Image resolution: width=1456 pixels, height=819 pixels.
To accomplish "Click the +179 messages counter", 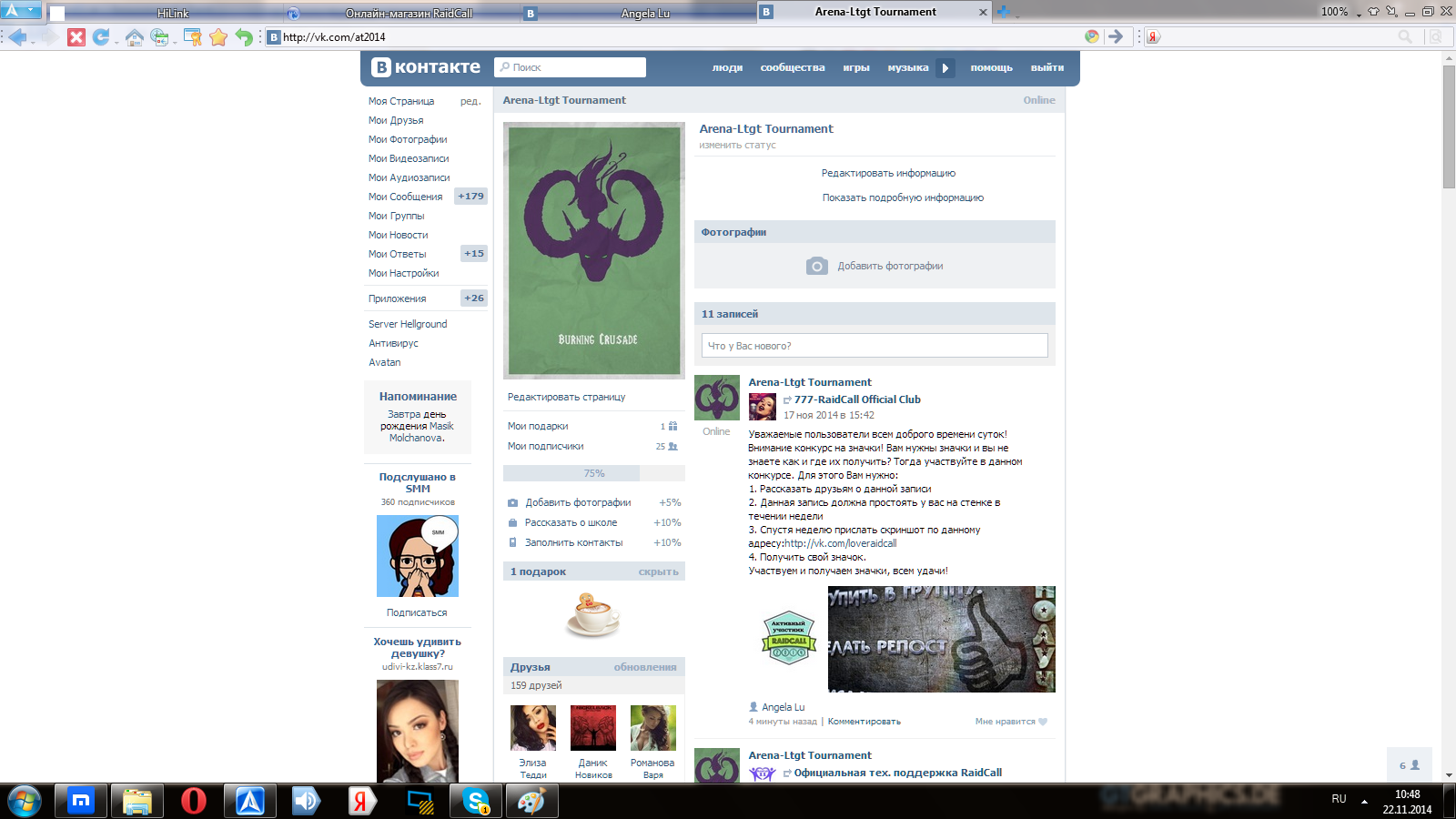I will pyautogui.click(x=470, y=197).
